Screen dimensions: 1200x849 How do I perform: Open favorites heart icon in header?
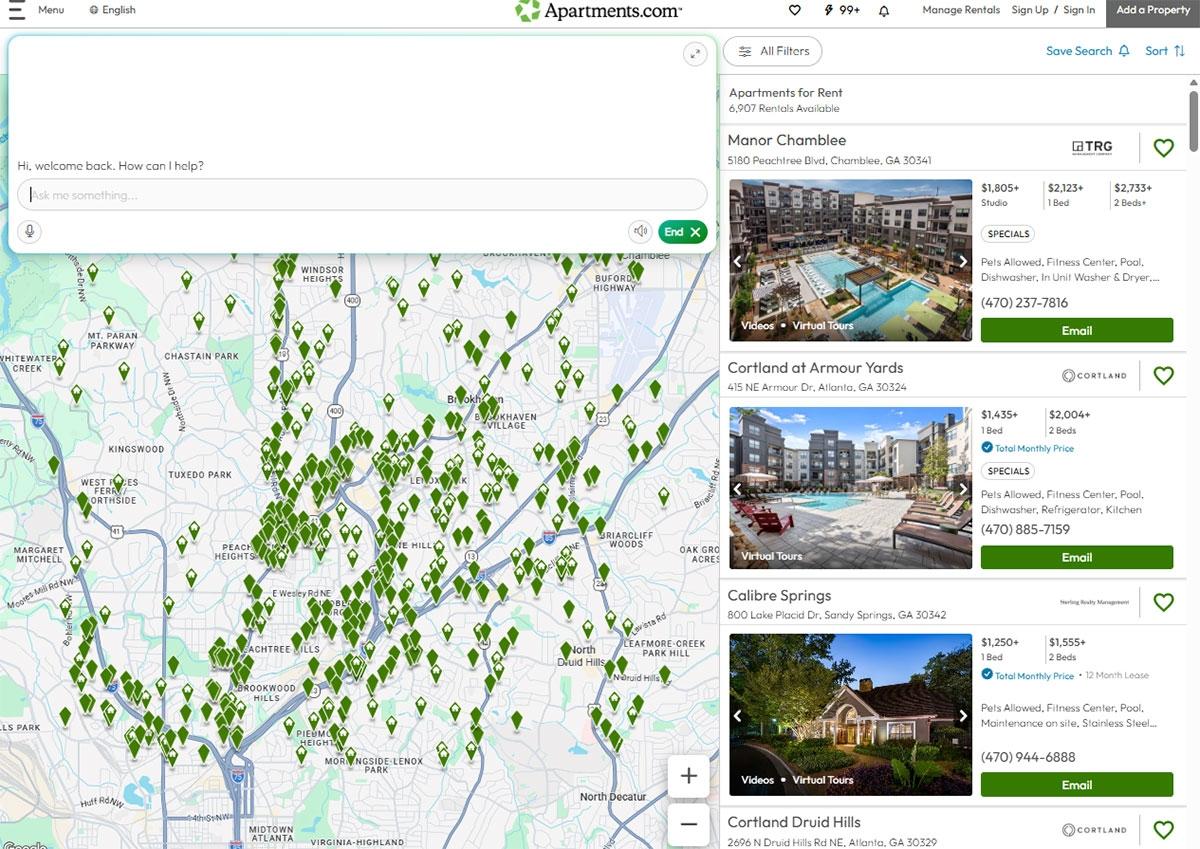795,10
